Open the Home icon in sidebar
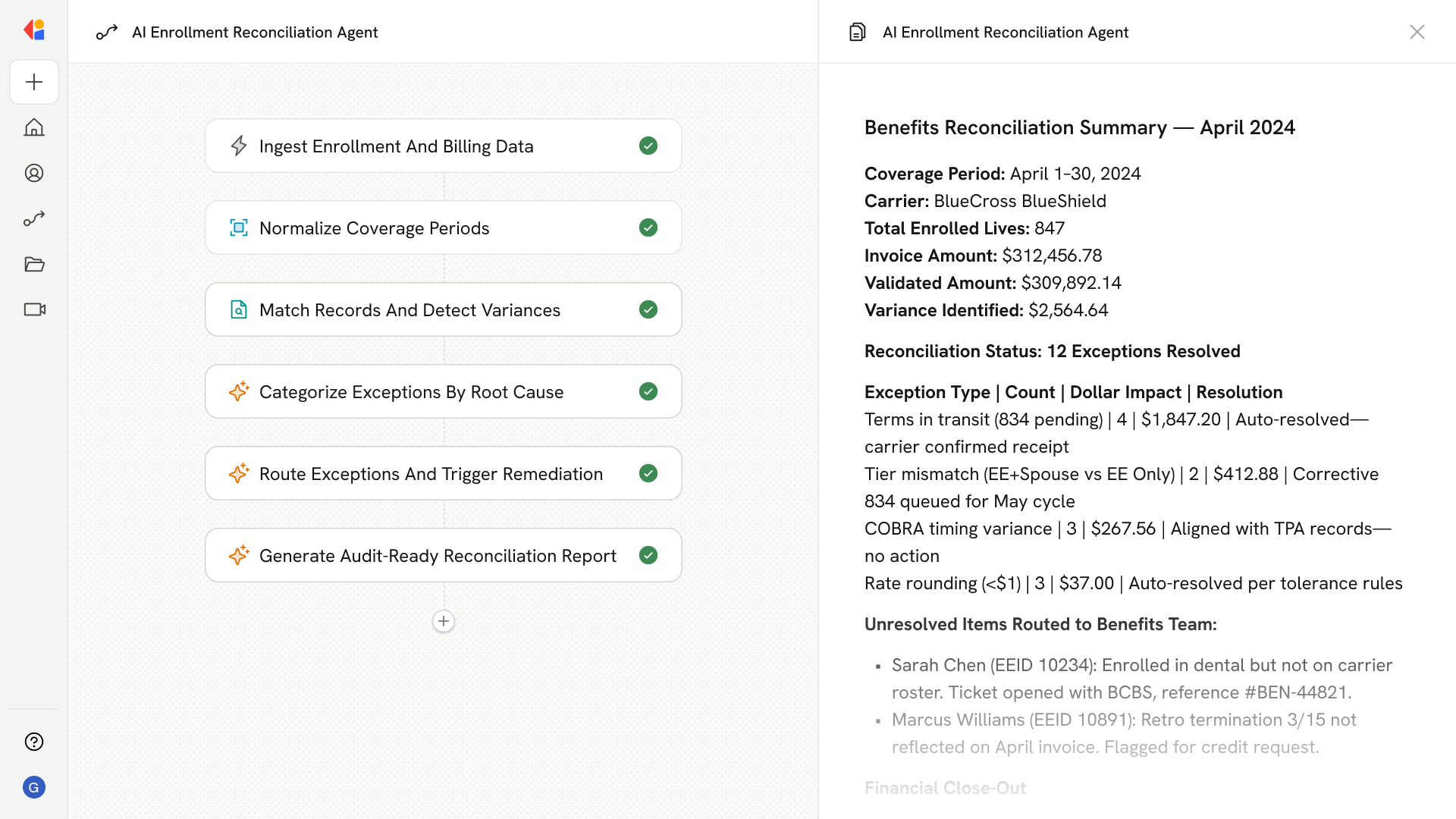This screenshot has height=819, width=1456. 34,127
